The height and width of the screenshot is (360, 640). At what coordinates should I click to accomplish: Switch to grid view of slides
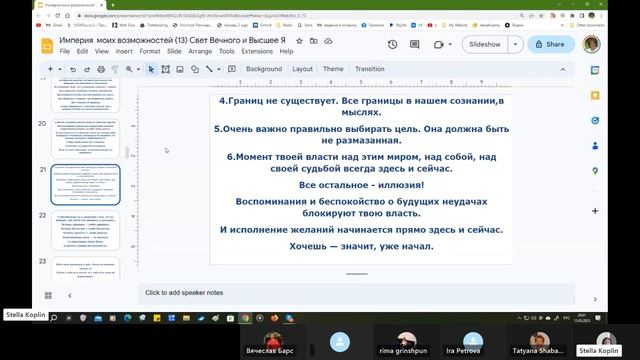[48, 295]
